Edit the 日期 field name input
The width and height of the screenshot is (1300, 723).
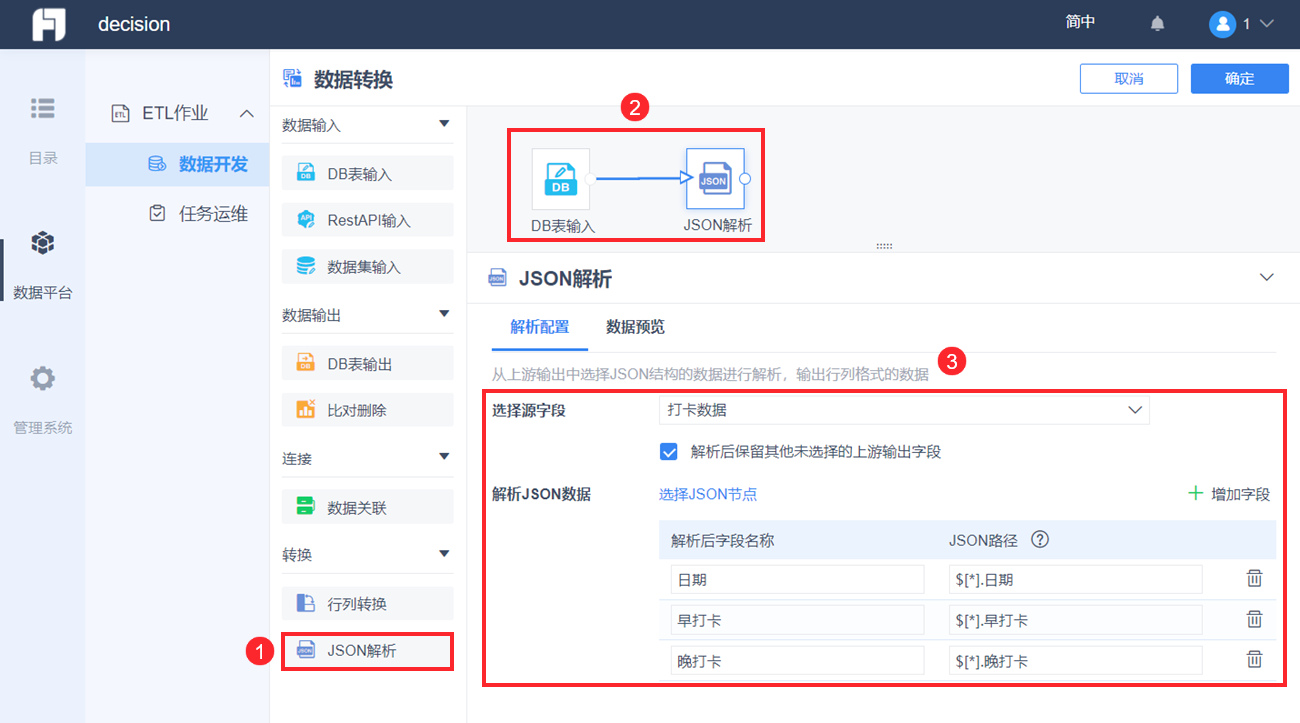tap(797, 579)
